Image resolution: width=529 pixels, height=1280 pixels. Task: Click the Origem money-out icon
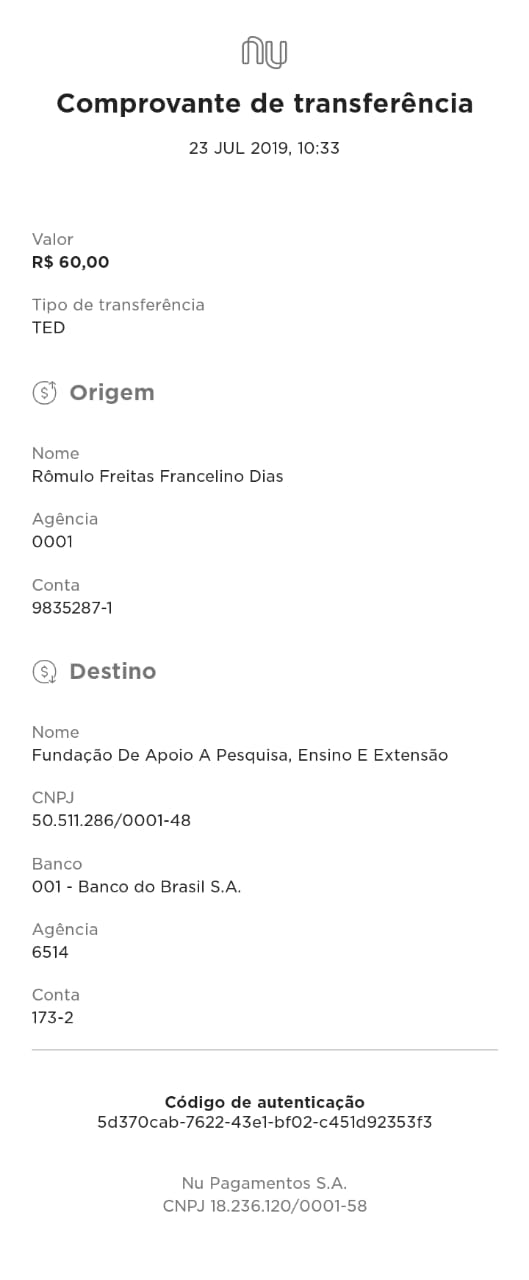45,392
